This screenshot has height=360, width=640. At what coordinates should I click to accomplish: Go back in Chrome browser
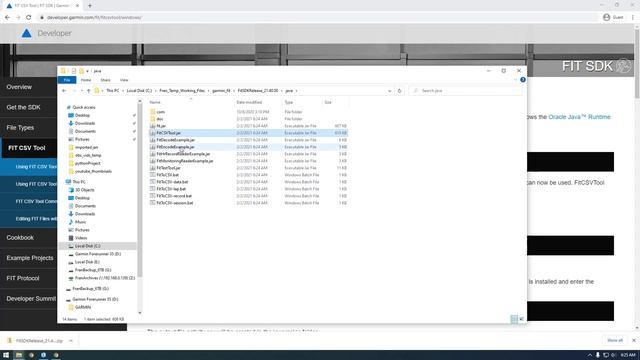coord(7,17)
